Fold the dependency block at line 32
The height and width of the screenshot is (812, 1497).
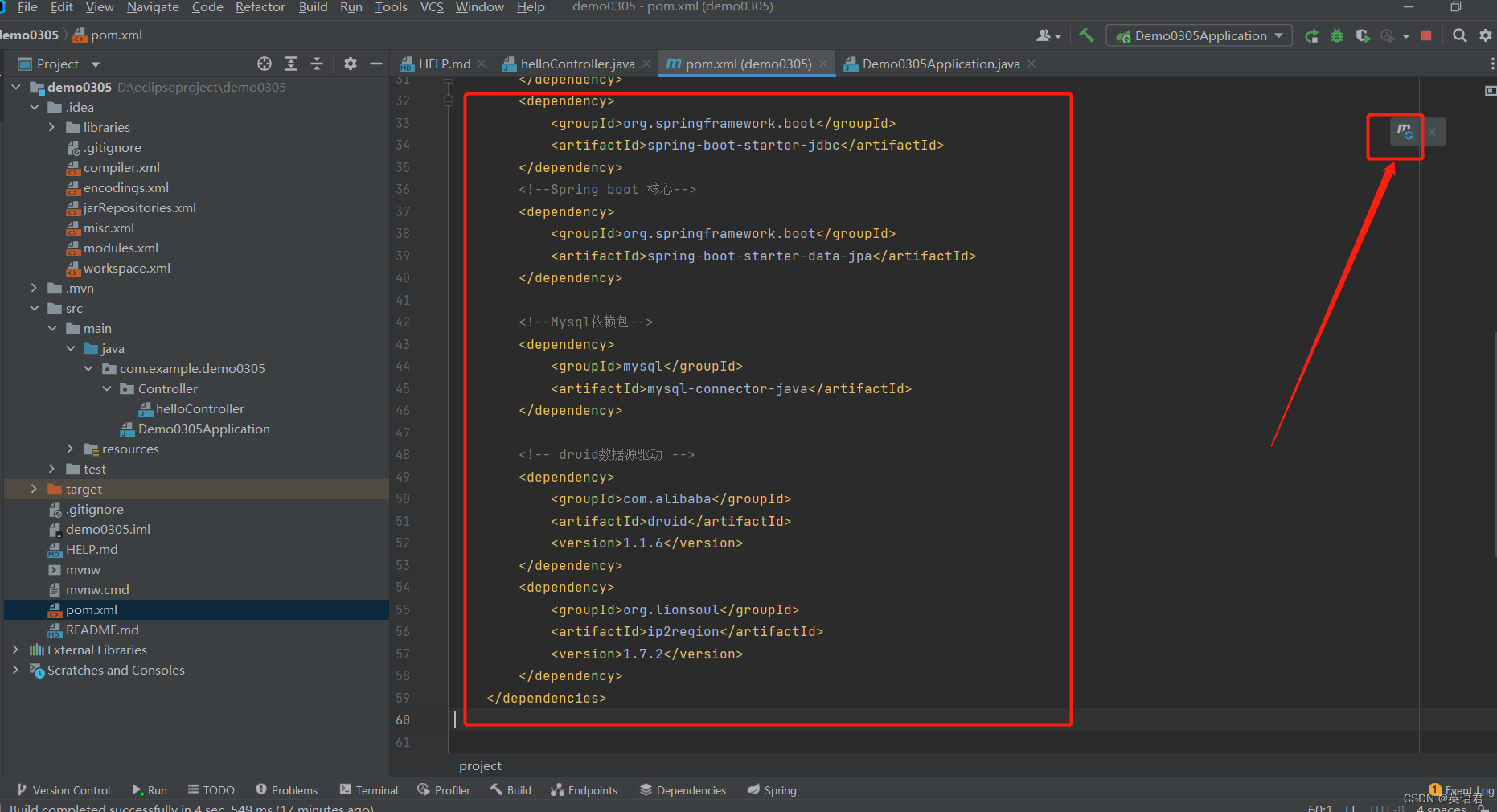[449, 100]
